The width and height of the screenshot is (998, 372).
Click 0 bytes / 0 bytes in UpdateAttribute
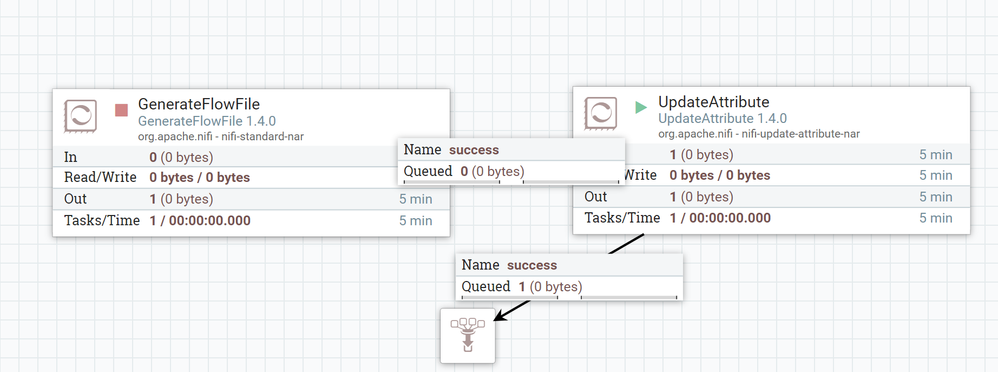point(720,175)
